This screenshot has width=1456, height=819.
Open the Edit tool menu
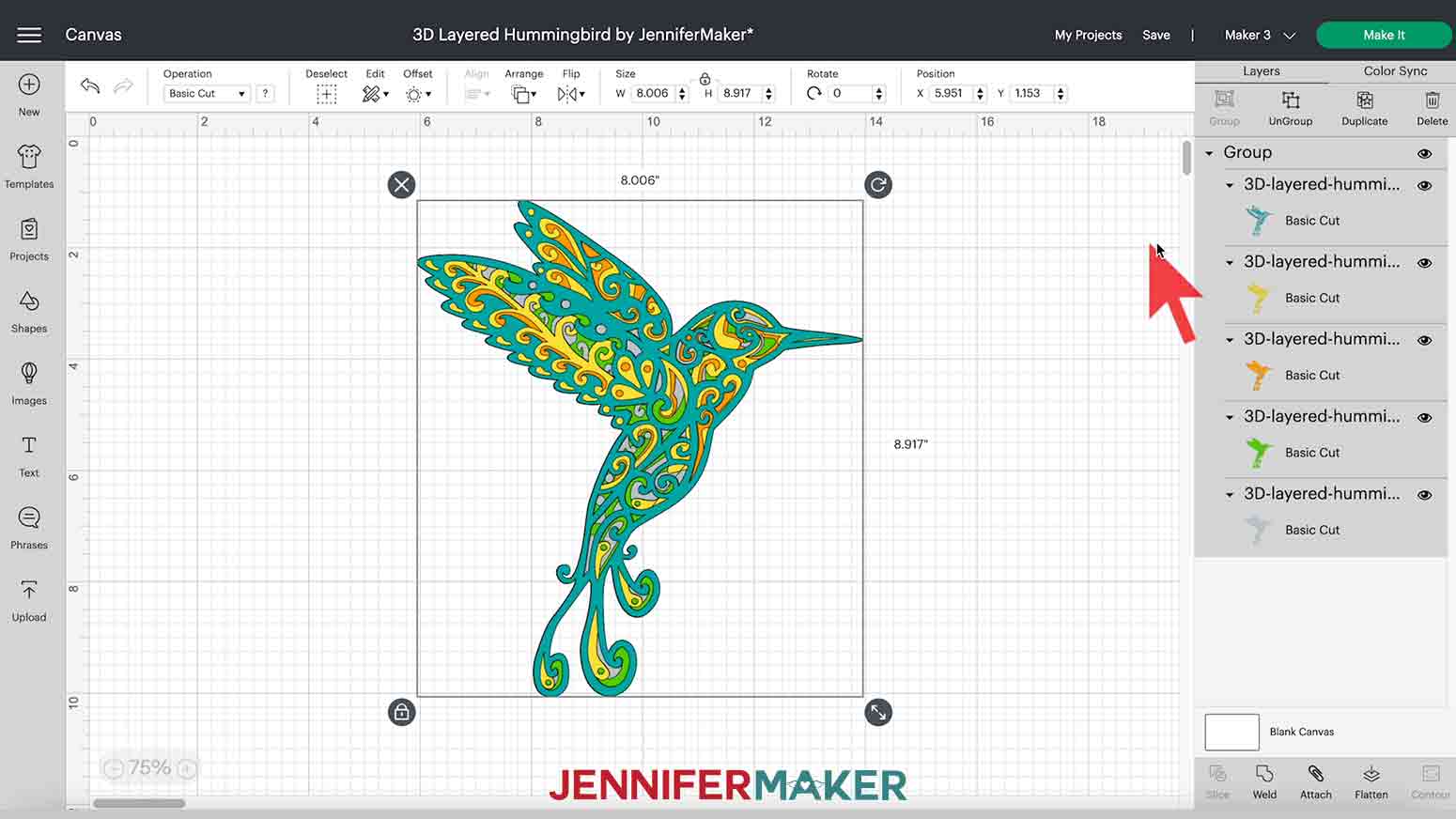coord(375,94)
